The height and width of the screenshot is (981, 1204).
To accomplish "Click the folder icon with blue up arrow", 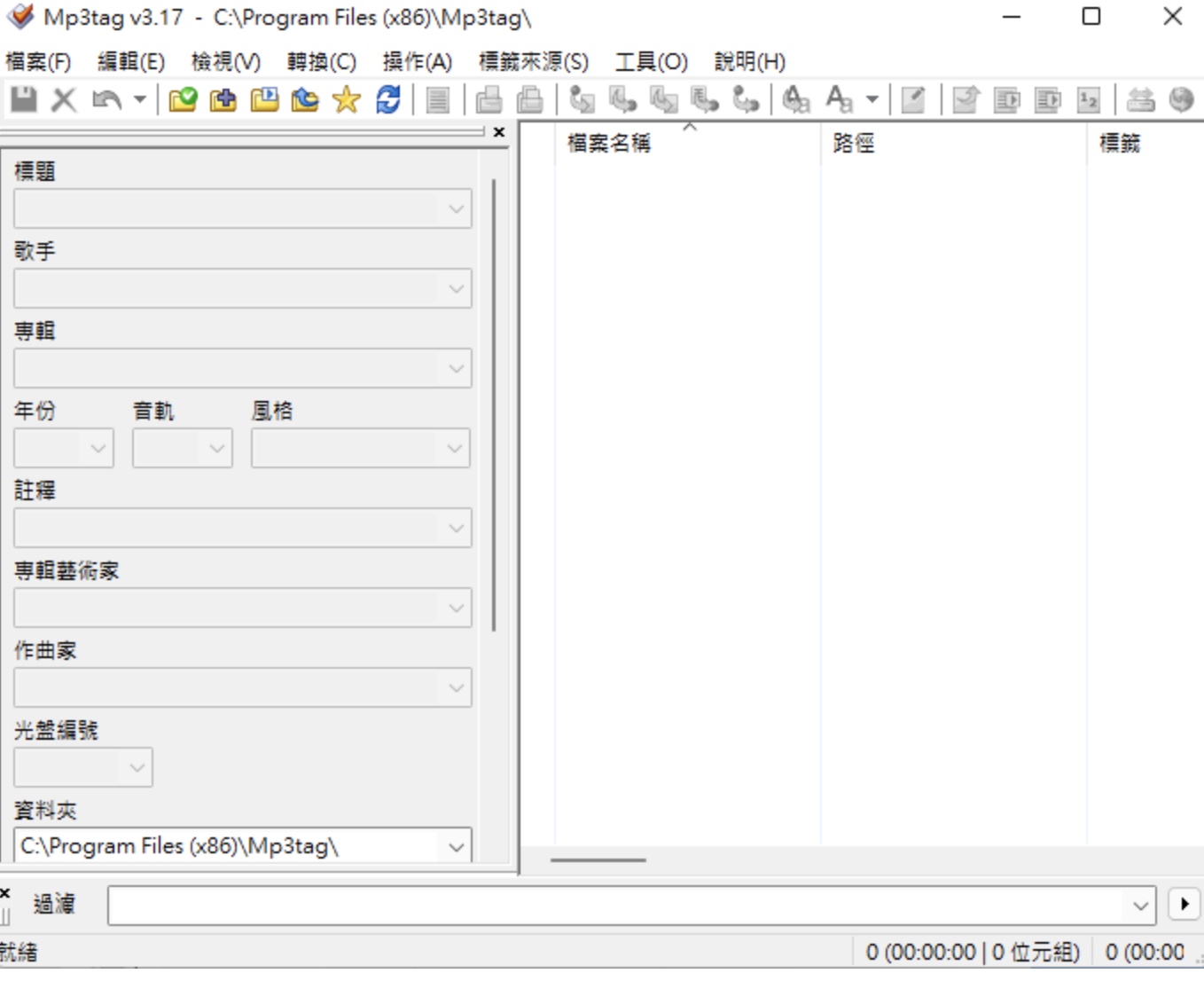I will coord(305,99).
